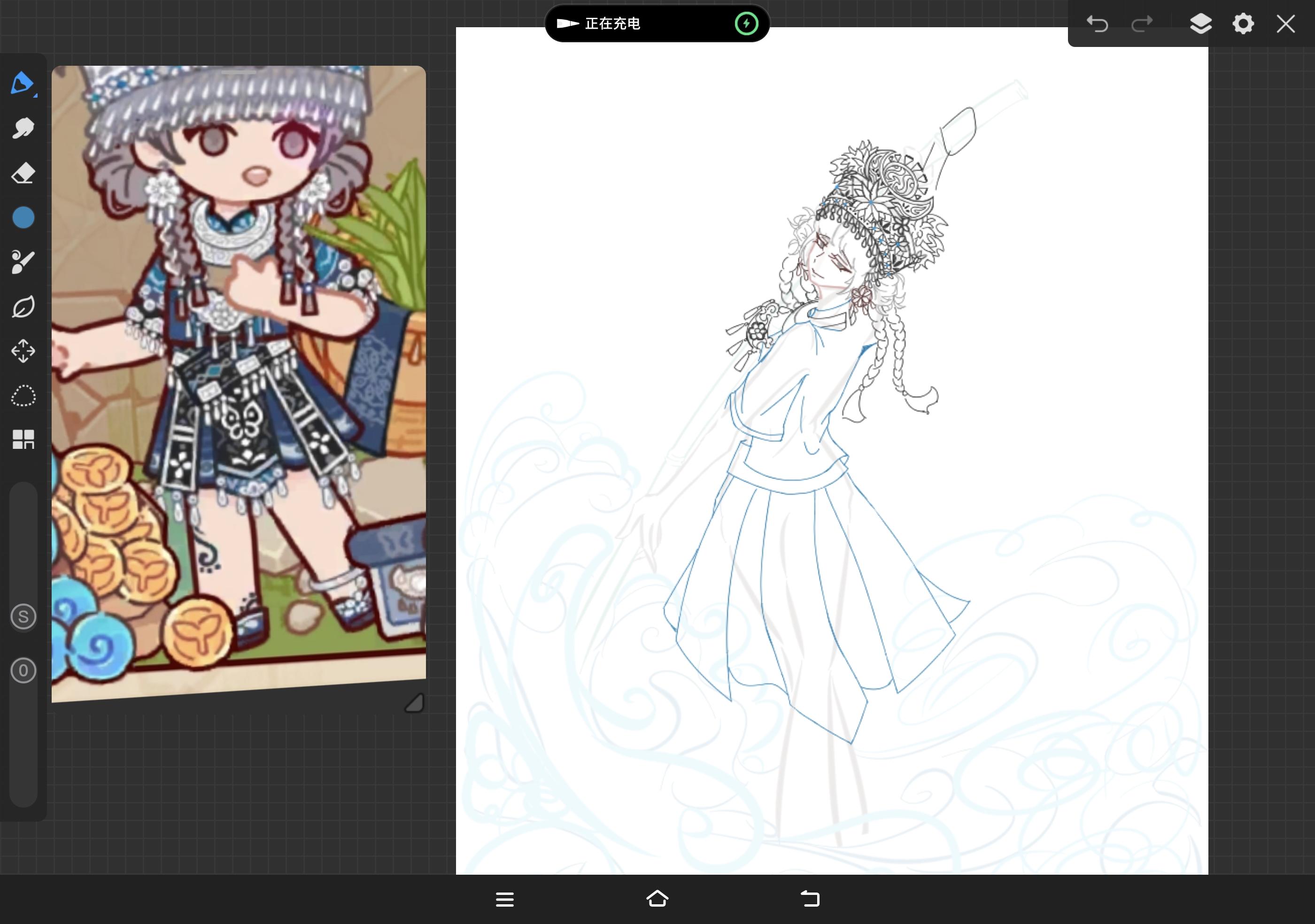Undo the last stroke
Screen dimensions: 1315x924
(x=1098, y=24)
